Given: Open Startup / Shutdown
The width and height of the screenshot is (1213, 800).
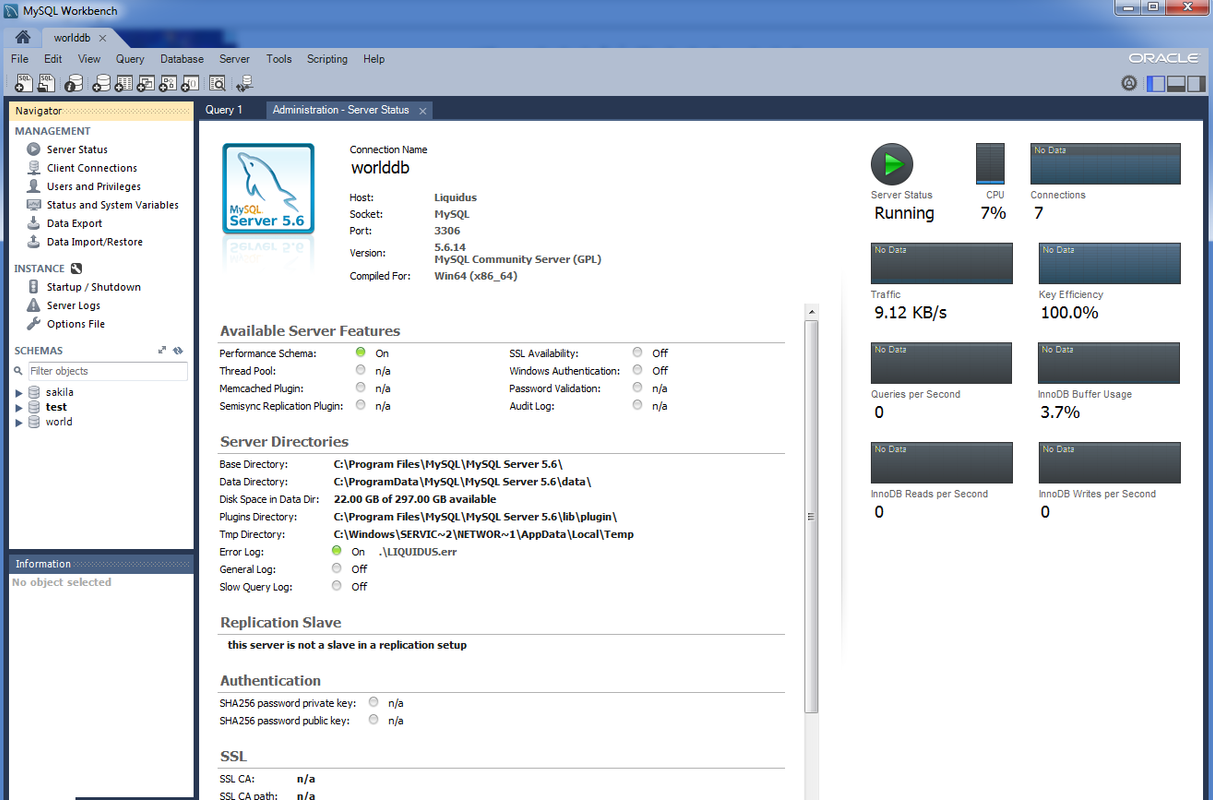Looking at the screenshot, I should (x=94, y=287).
